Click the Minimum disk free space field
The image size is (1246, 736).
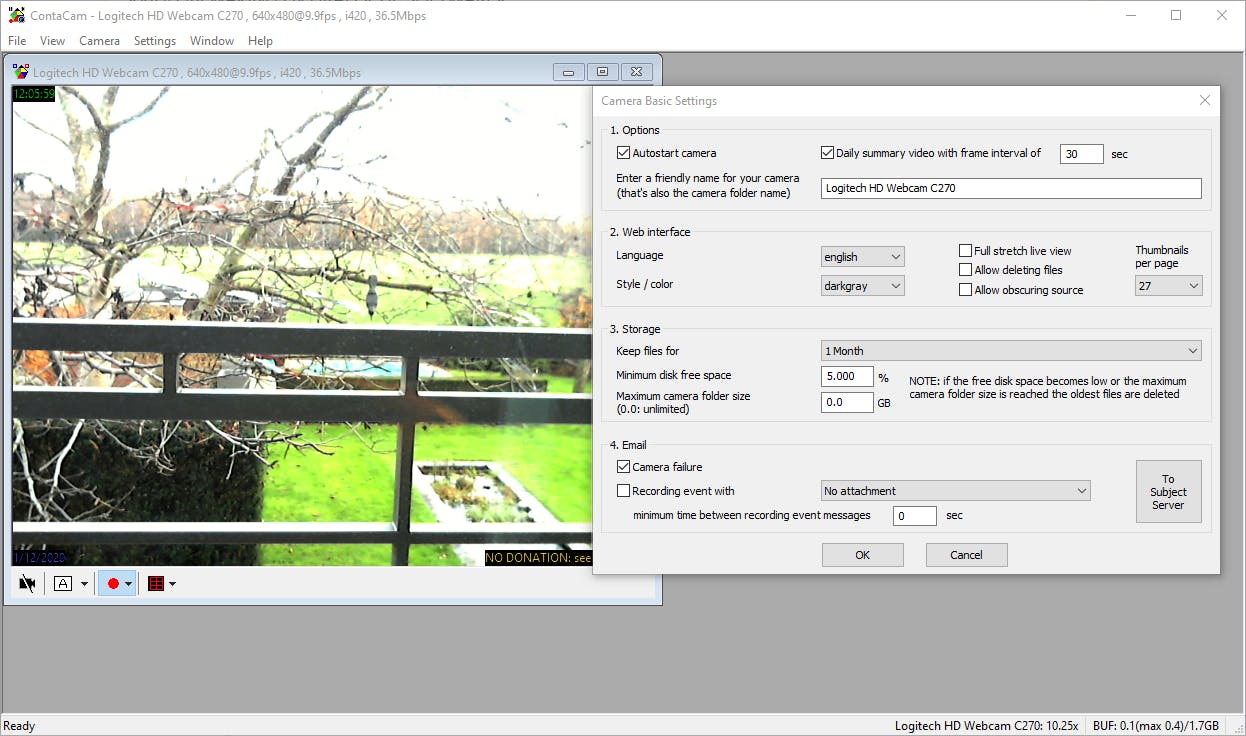pyautogui.click(x=847, y=376)
